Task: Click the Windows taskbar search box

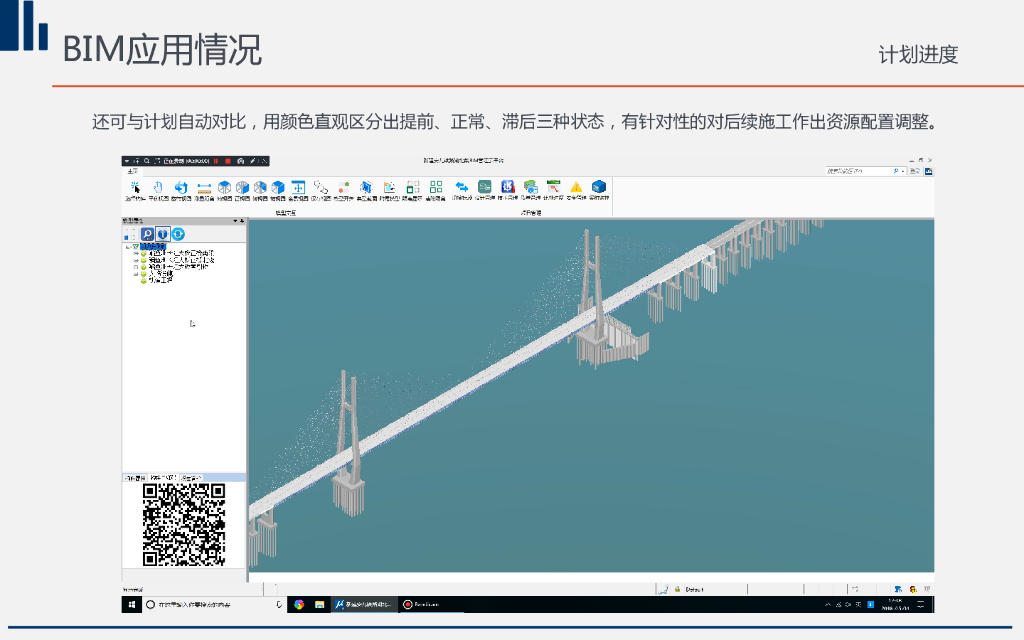Action: pyautogui.click(x=214, y=605)
